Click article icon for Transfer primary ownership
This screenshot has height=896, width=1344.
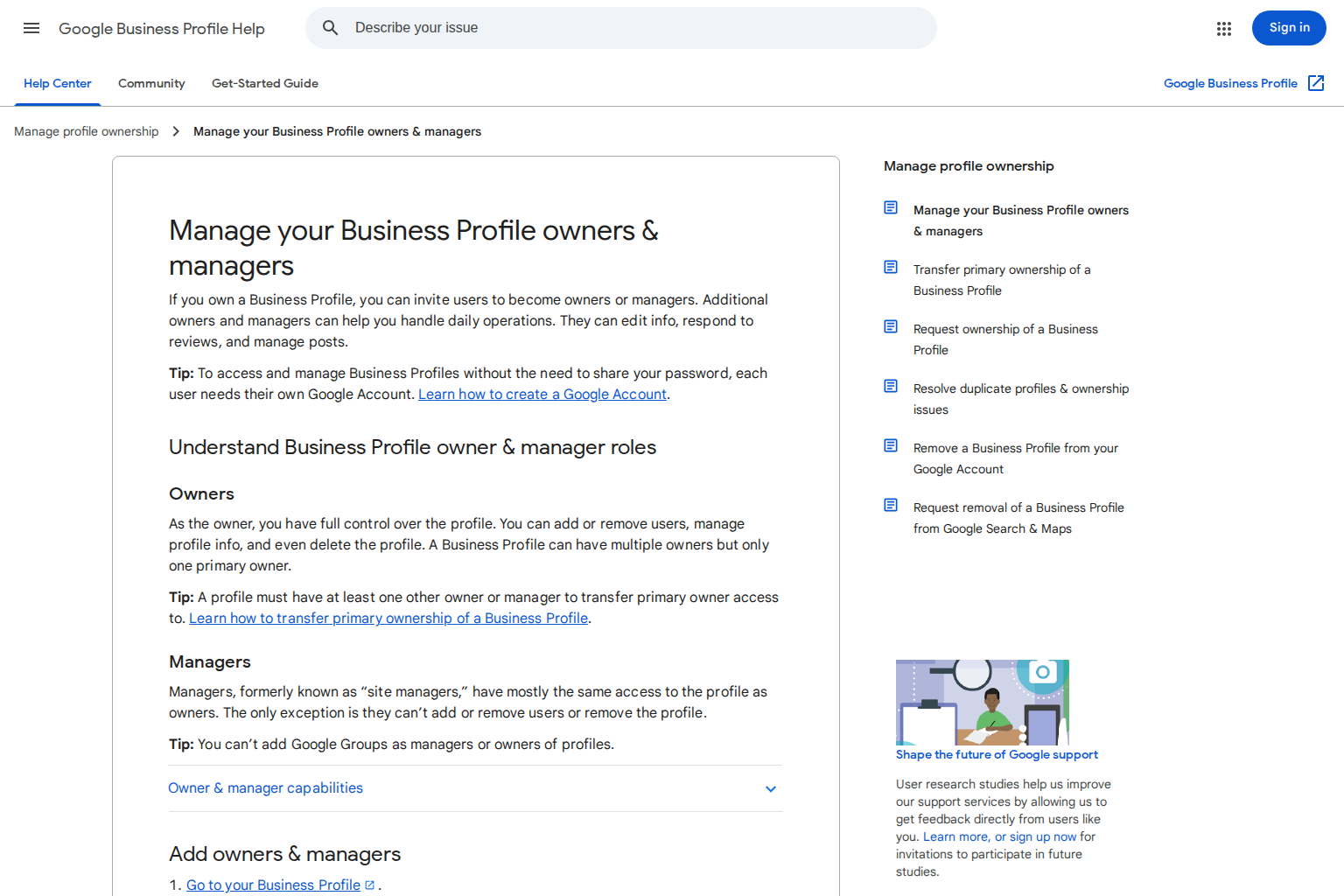point(891,267)
